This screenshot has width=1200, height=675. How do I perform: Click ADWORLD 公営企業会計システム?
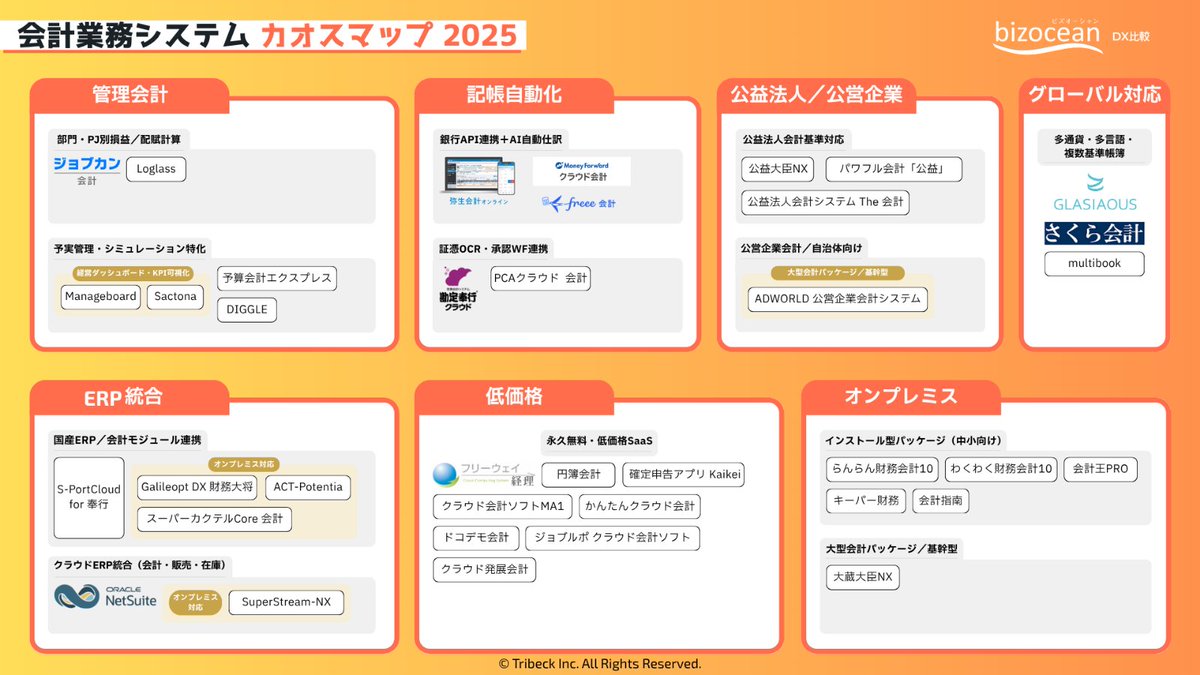pos(838,299)
